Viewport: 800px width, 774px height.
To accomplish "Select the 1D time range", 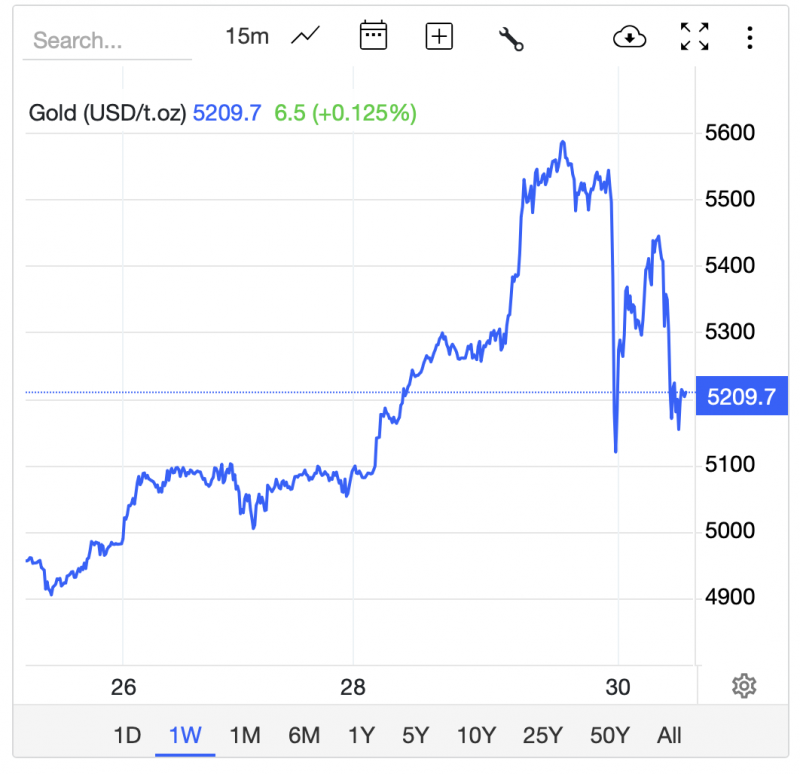I will coord(127,736).
